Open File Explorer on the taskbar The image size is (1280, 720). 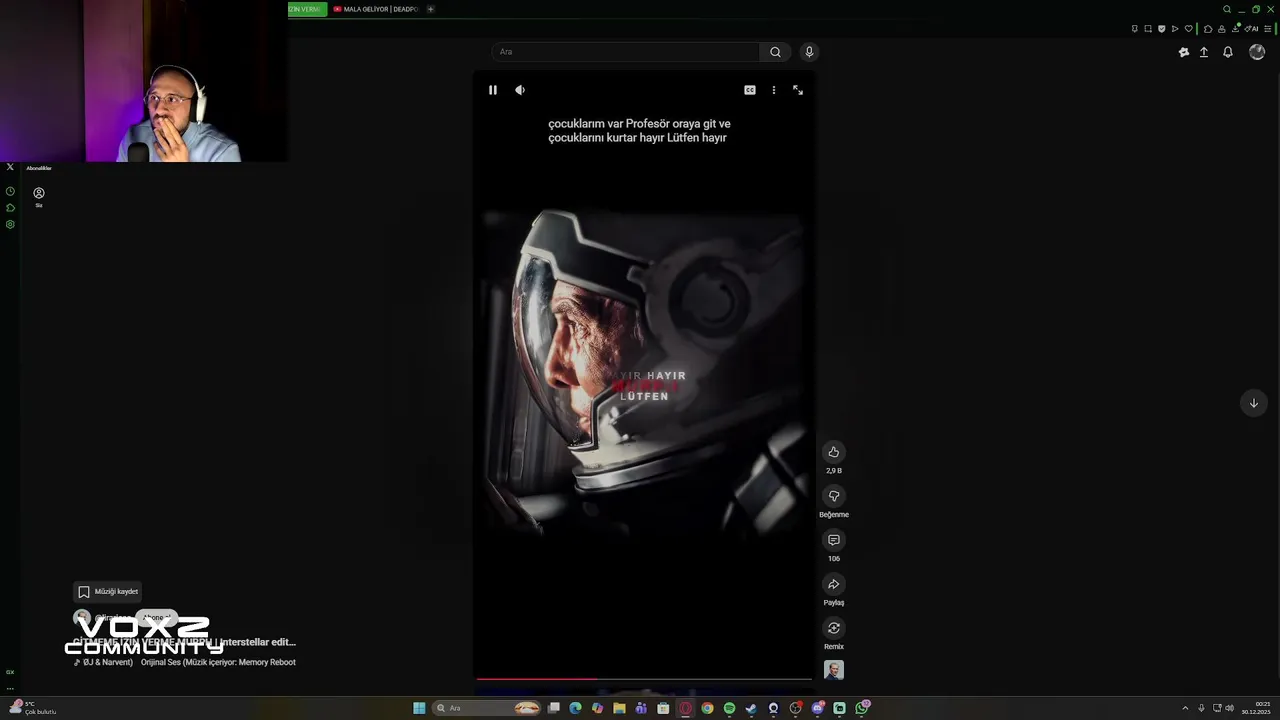[x=619, y=708]
